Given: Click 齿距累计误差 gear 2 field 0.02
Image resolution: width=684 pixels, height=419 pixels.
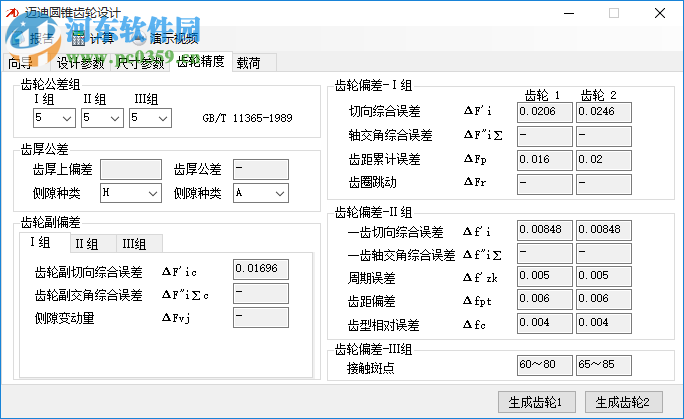Looking at the screenshot, I should tap(603, 160).
